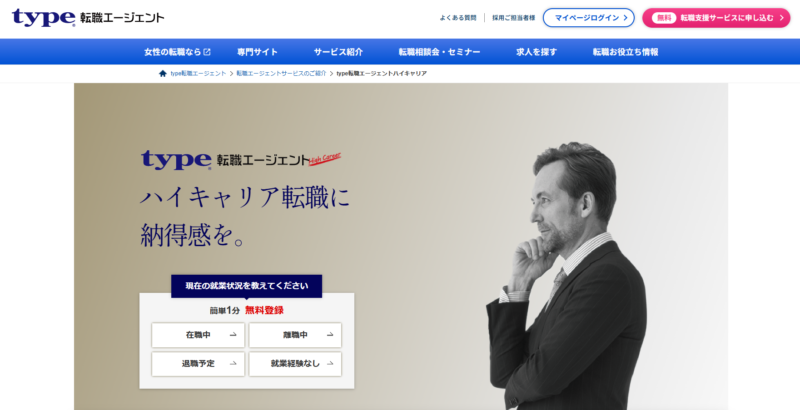The width and height of the screenshot is (800, 410).
Task: Click the 納得感を。 headline text
Action: 193,236
